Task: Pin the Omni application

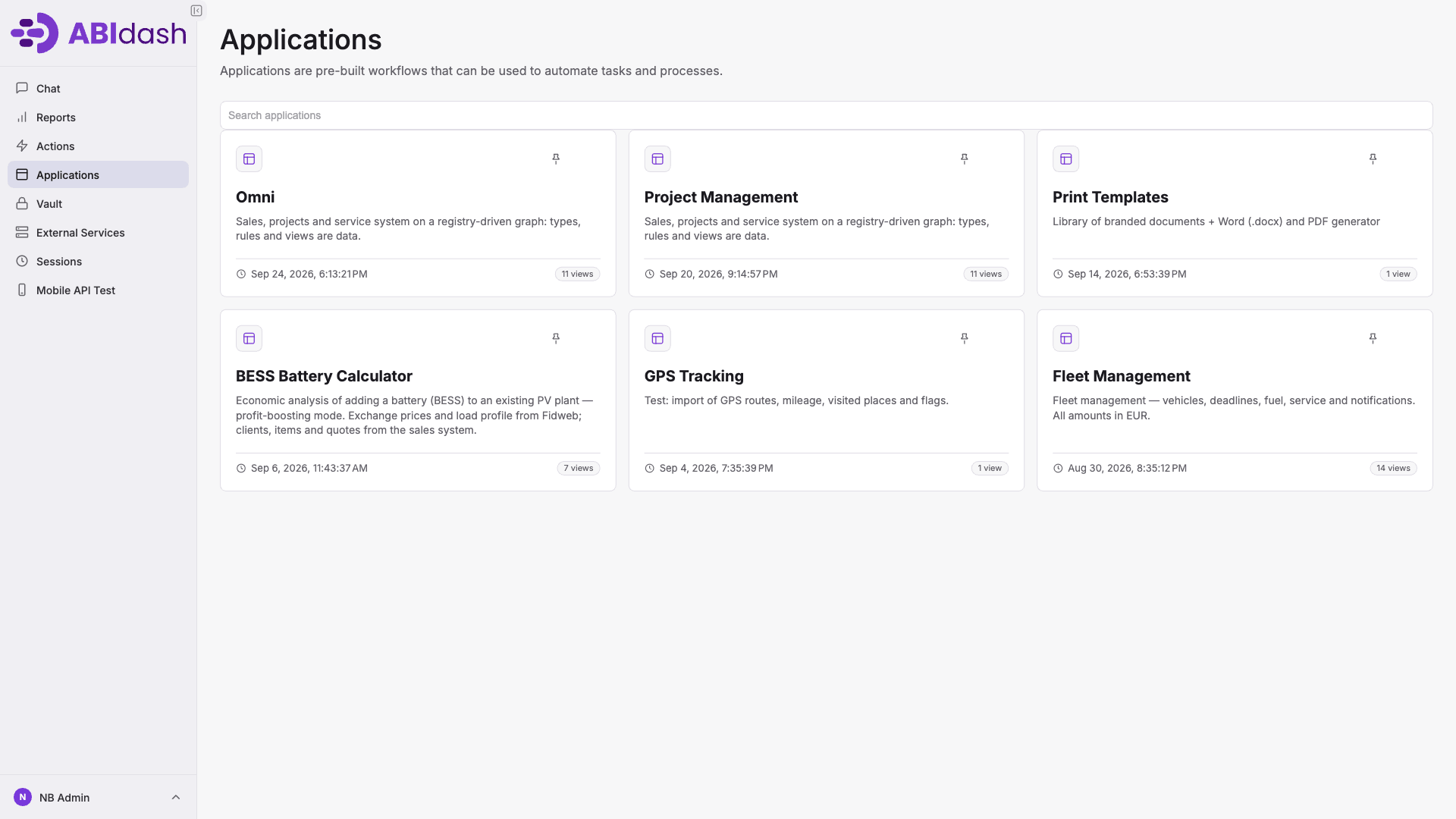Action: [556, 158]
